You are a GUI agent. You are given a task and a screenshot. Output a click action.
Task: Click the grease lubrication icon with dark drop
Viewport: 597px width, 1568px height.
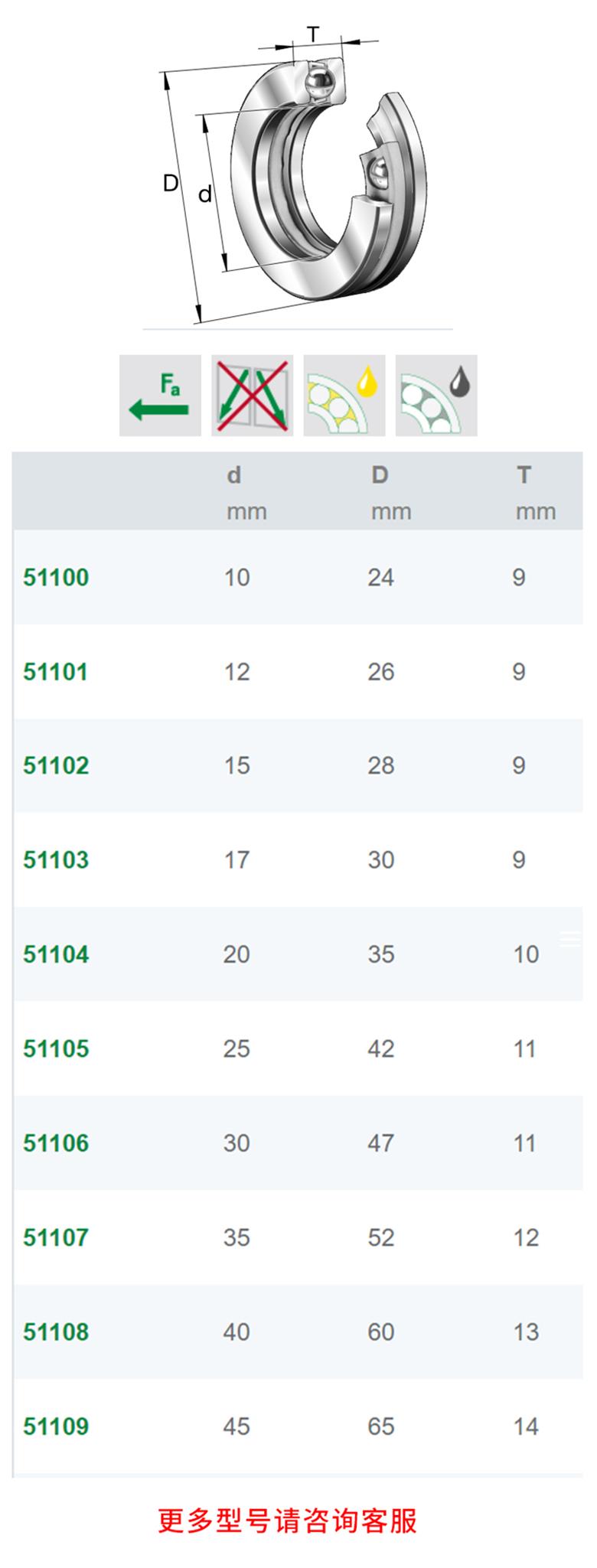[436, 396]
